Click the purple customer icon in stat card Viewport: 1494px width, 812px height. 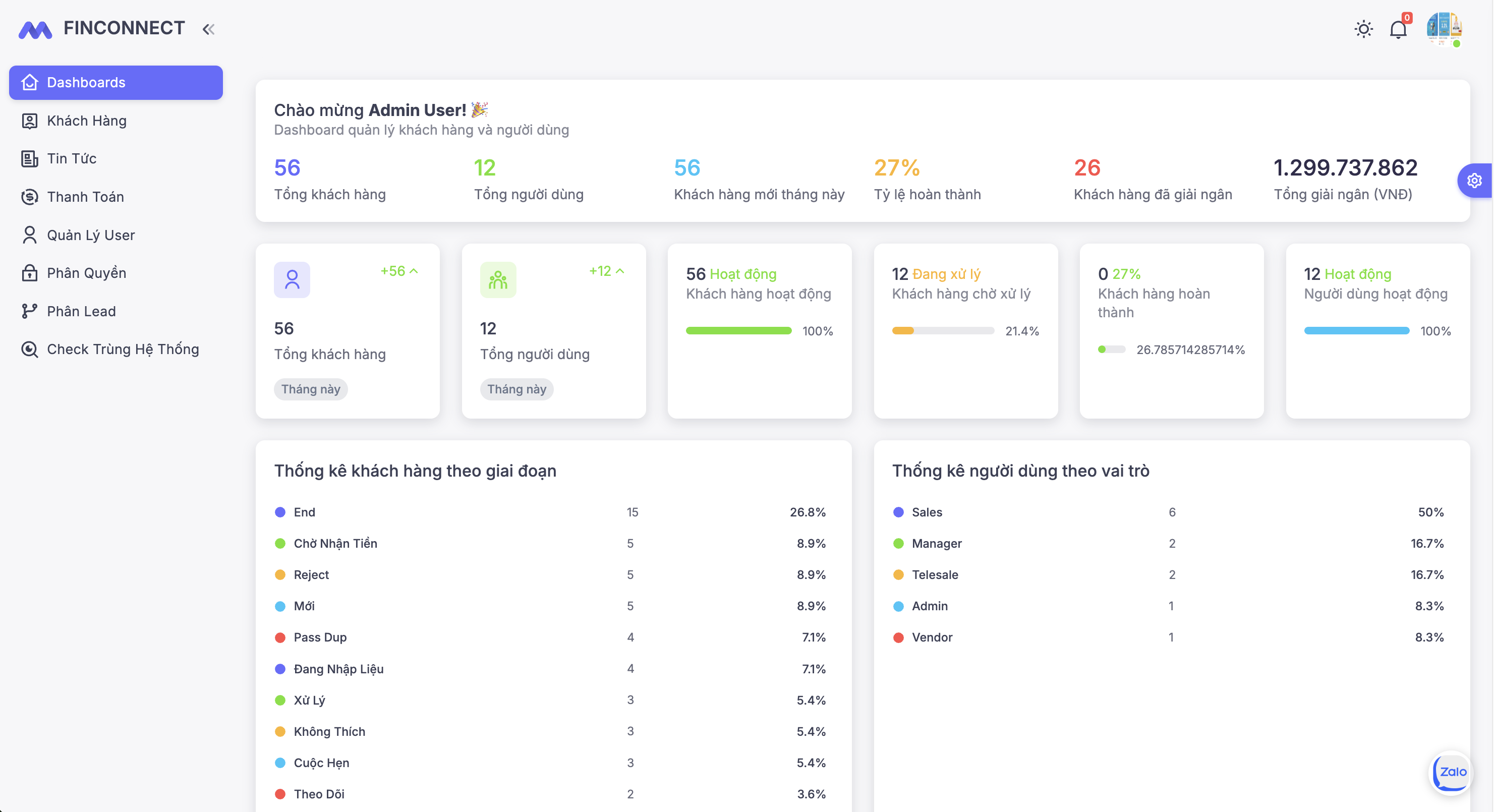[x=292, y=280]
